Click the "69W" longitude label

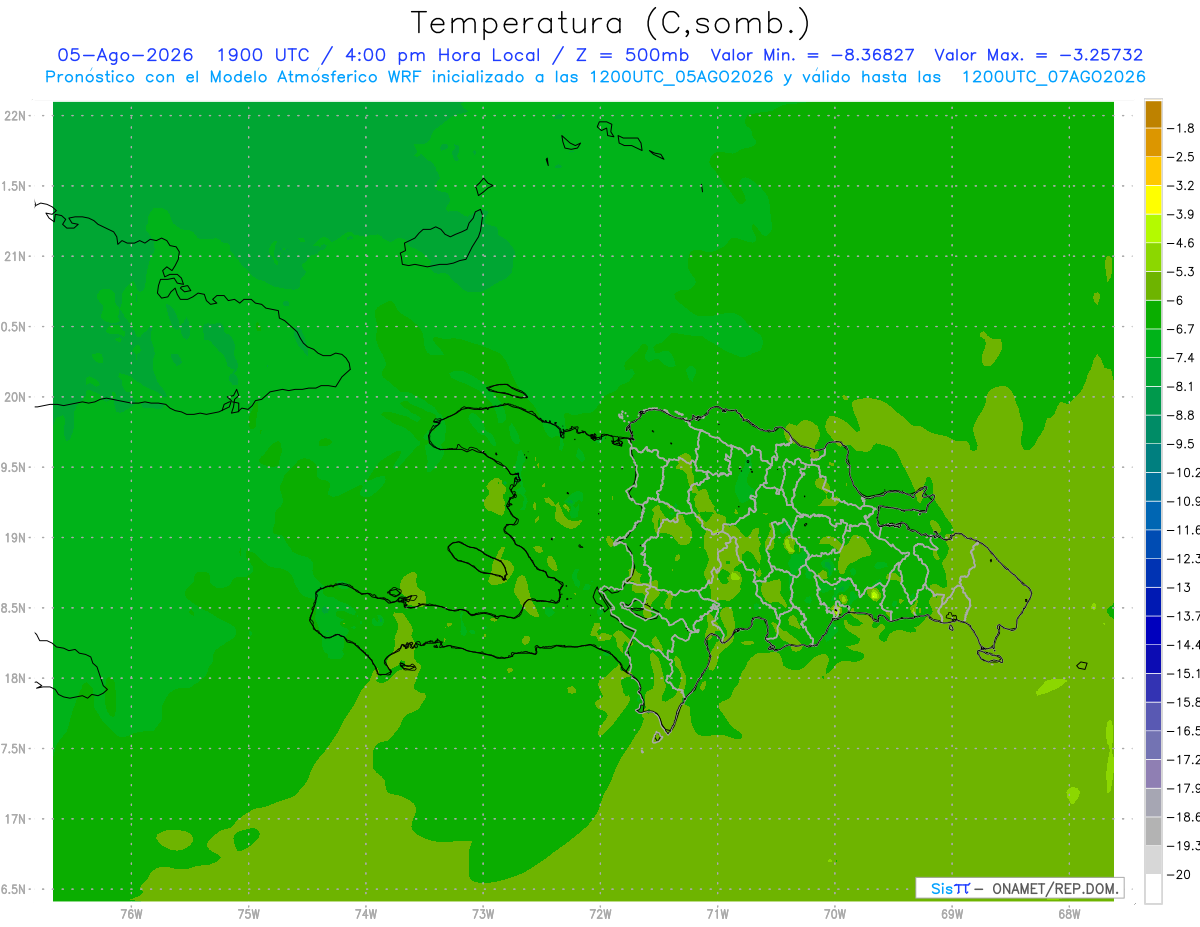(952, 913)
